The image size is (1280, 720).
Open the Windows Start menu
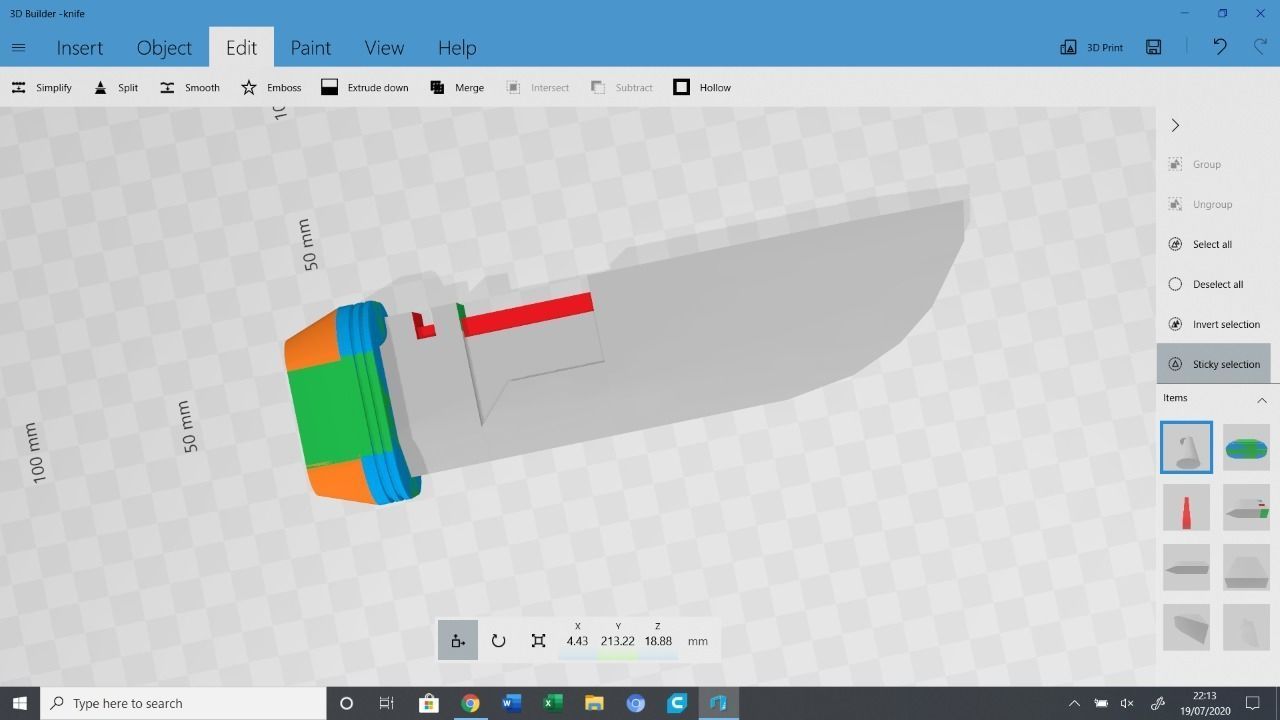pos(20,703)
